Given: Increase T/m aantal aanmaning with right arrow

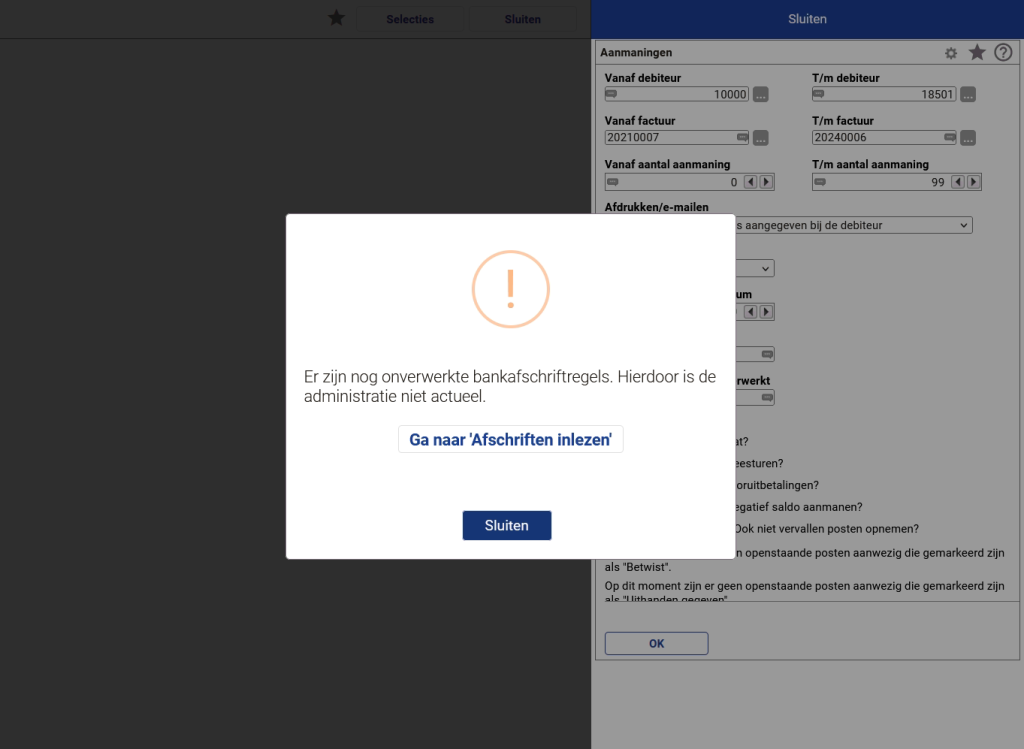Looking at the screenshot, I should point(973,182).
